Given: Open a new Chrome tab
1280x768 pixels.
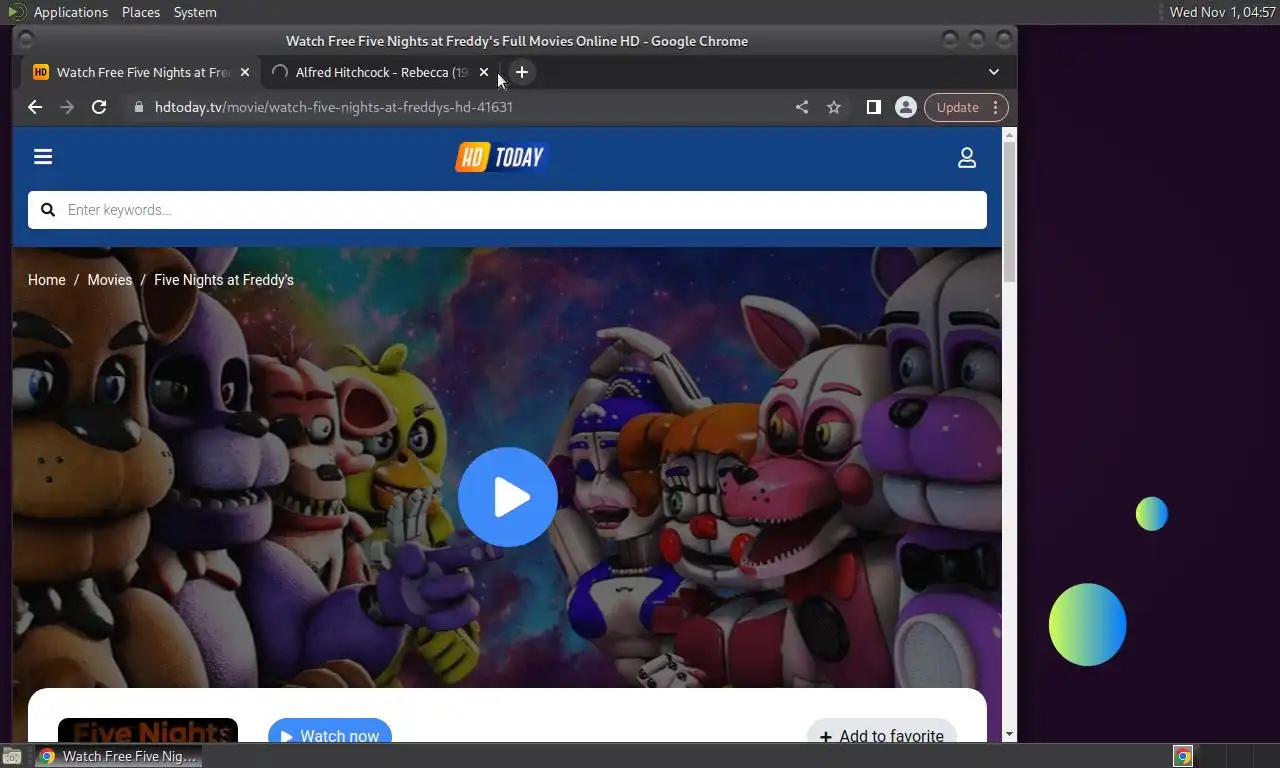Looking at the screenshot, I should coord(522,72).
